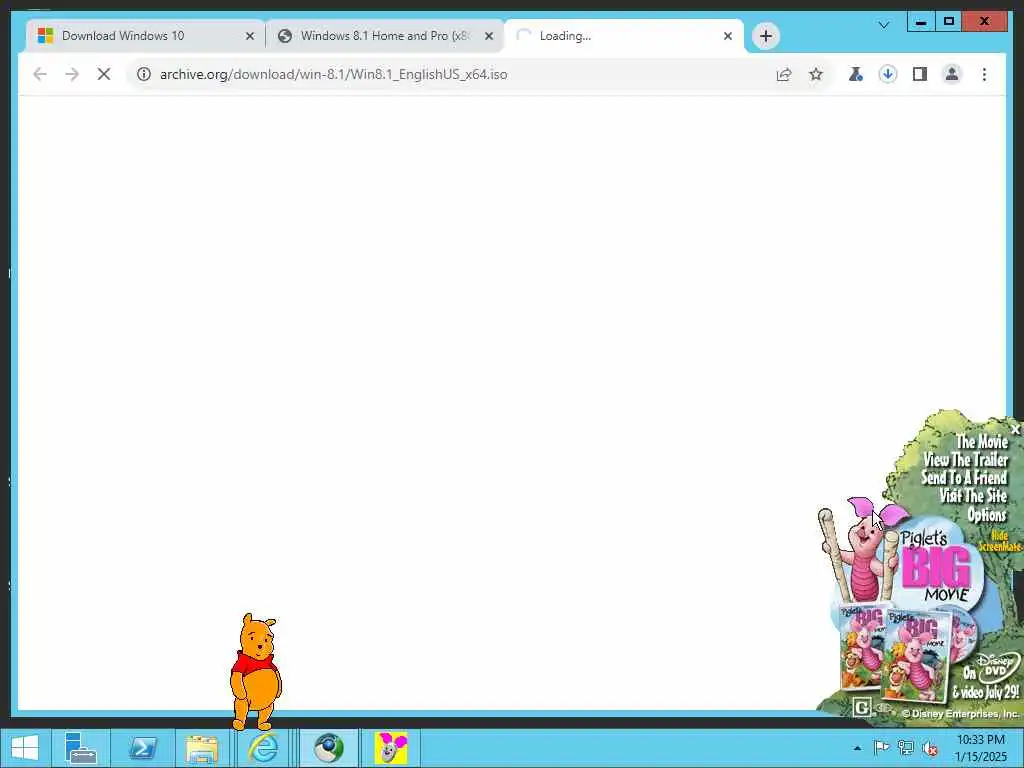This screenshot has height=768, width=1024.
Task: Open Chrome Labs experiments flask icon
Action: (855, 74)
